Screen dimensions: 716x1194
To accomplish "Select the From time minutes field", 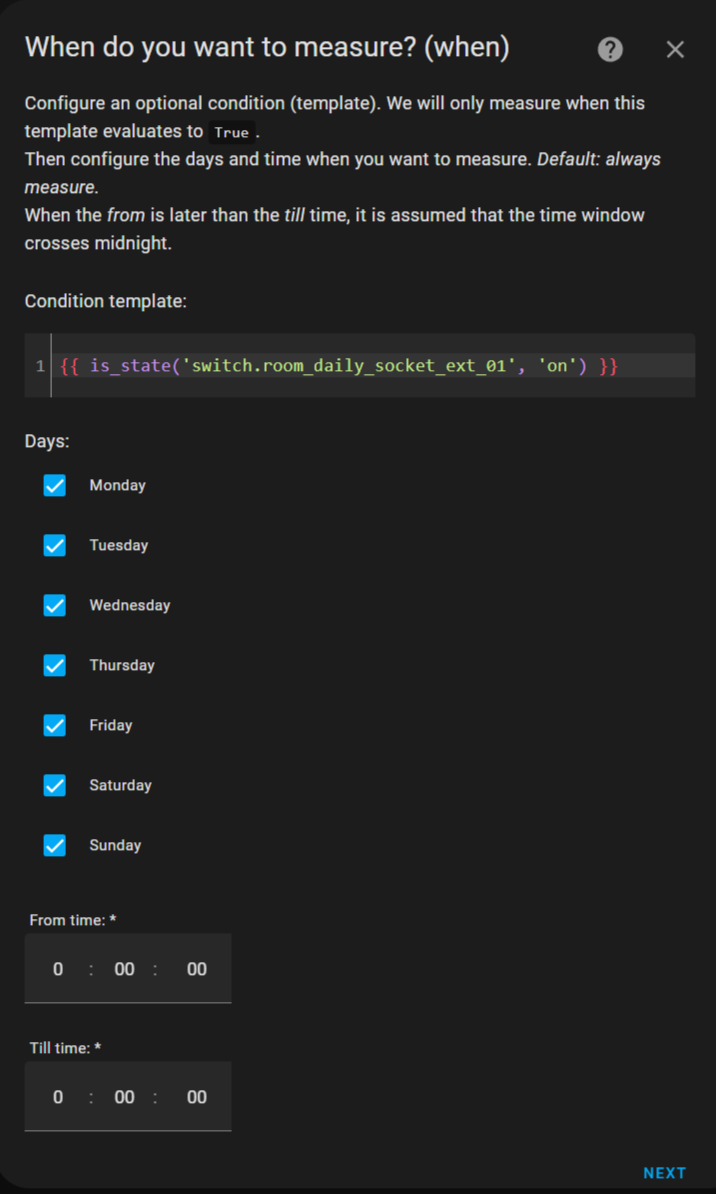I will click(124, 969).
